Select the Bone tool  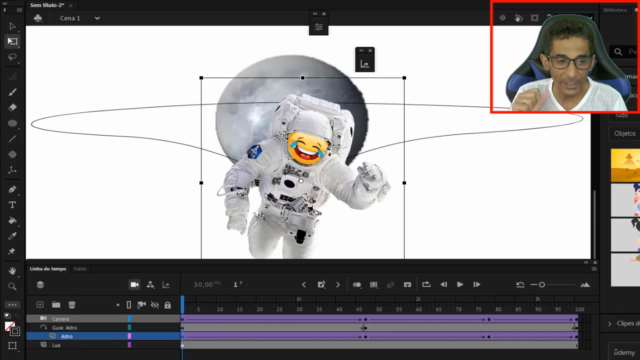12,170
